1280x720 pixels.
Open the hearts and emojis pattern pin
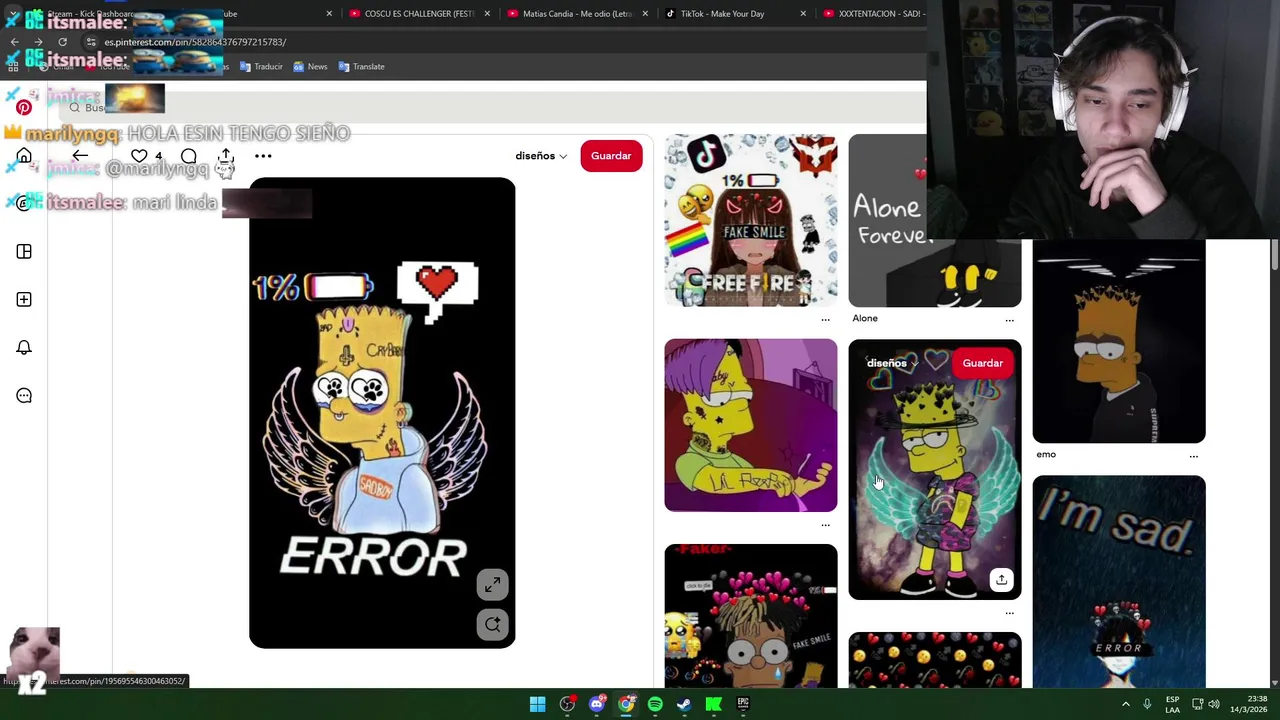(935, 660)
